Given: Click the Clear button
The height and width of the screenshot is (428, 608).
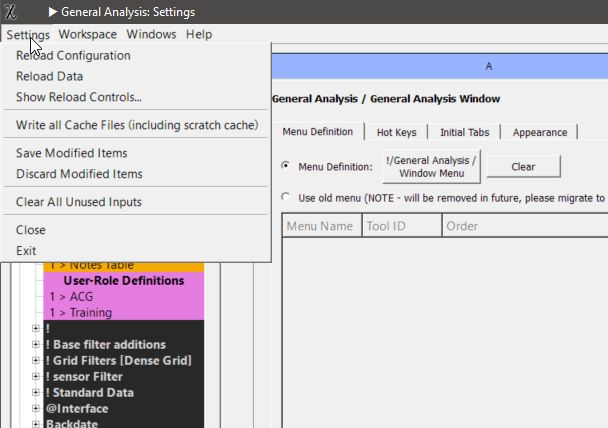Looking at the screenshot, I should pyautogui.click(x=523, y=167).
